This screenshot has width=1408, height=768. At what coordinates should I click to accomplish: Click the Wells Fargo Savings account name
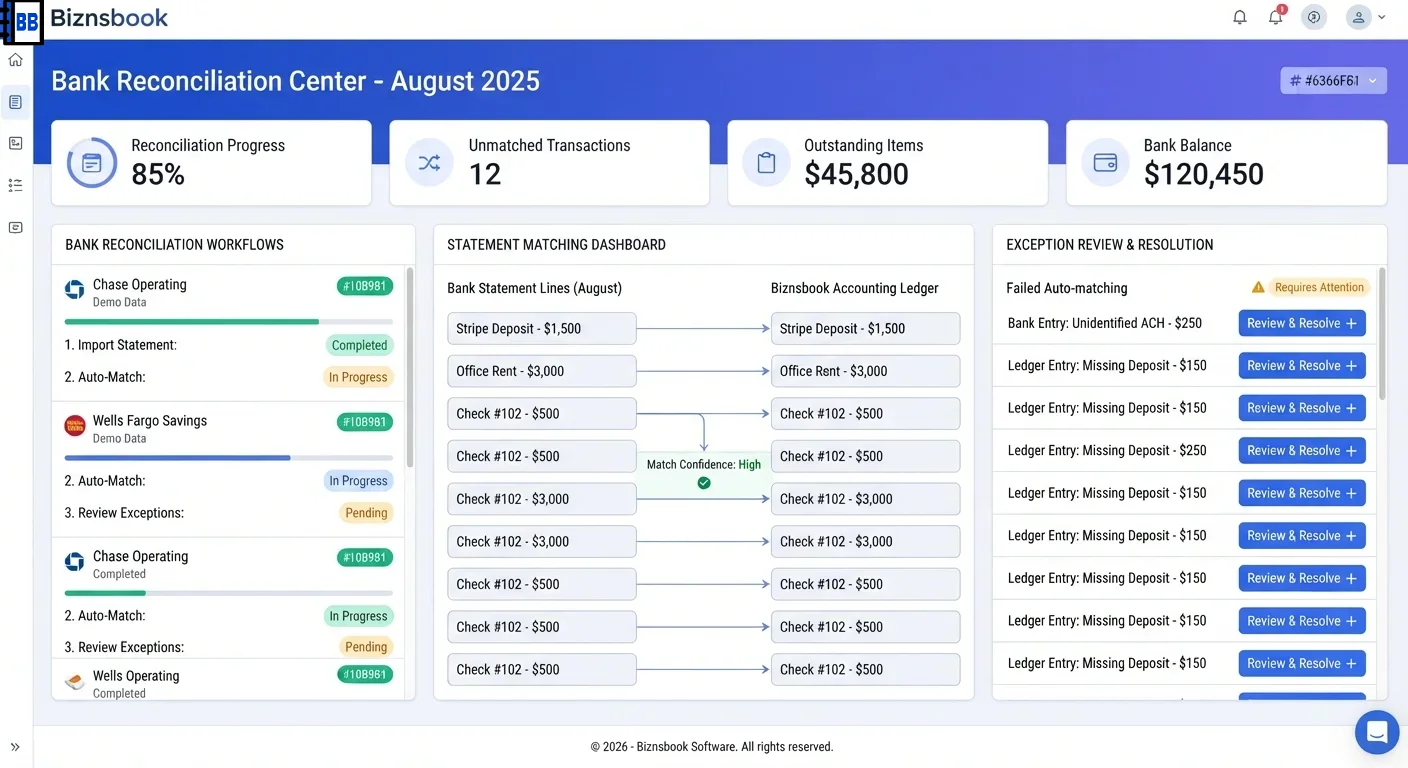(150, 421)
